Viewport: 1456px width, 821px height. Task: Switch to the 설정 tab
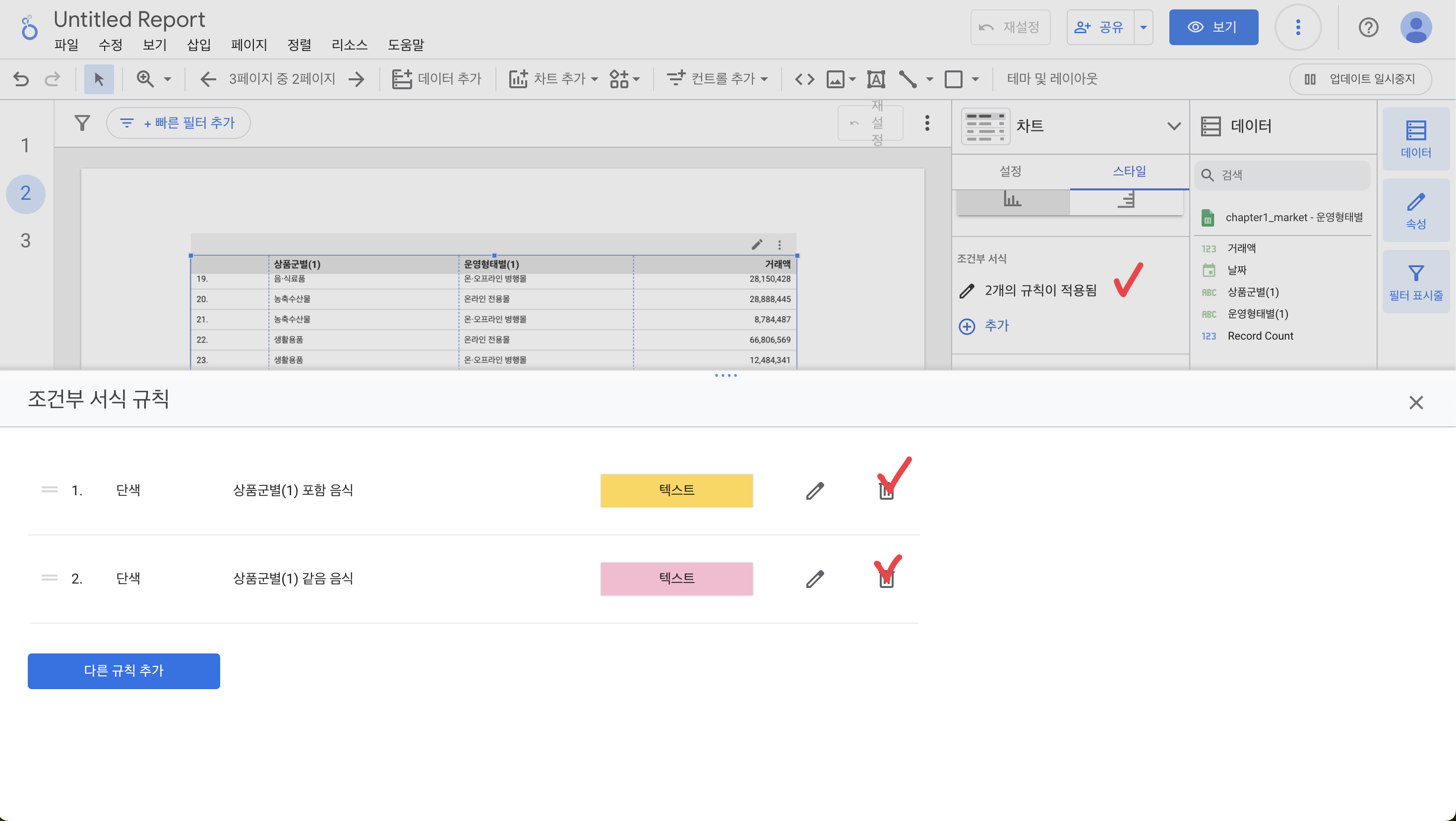(1010, 171)
